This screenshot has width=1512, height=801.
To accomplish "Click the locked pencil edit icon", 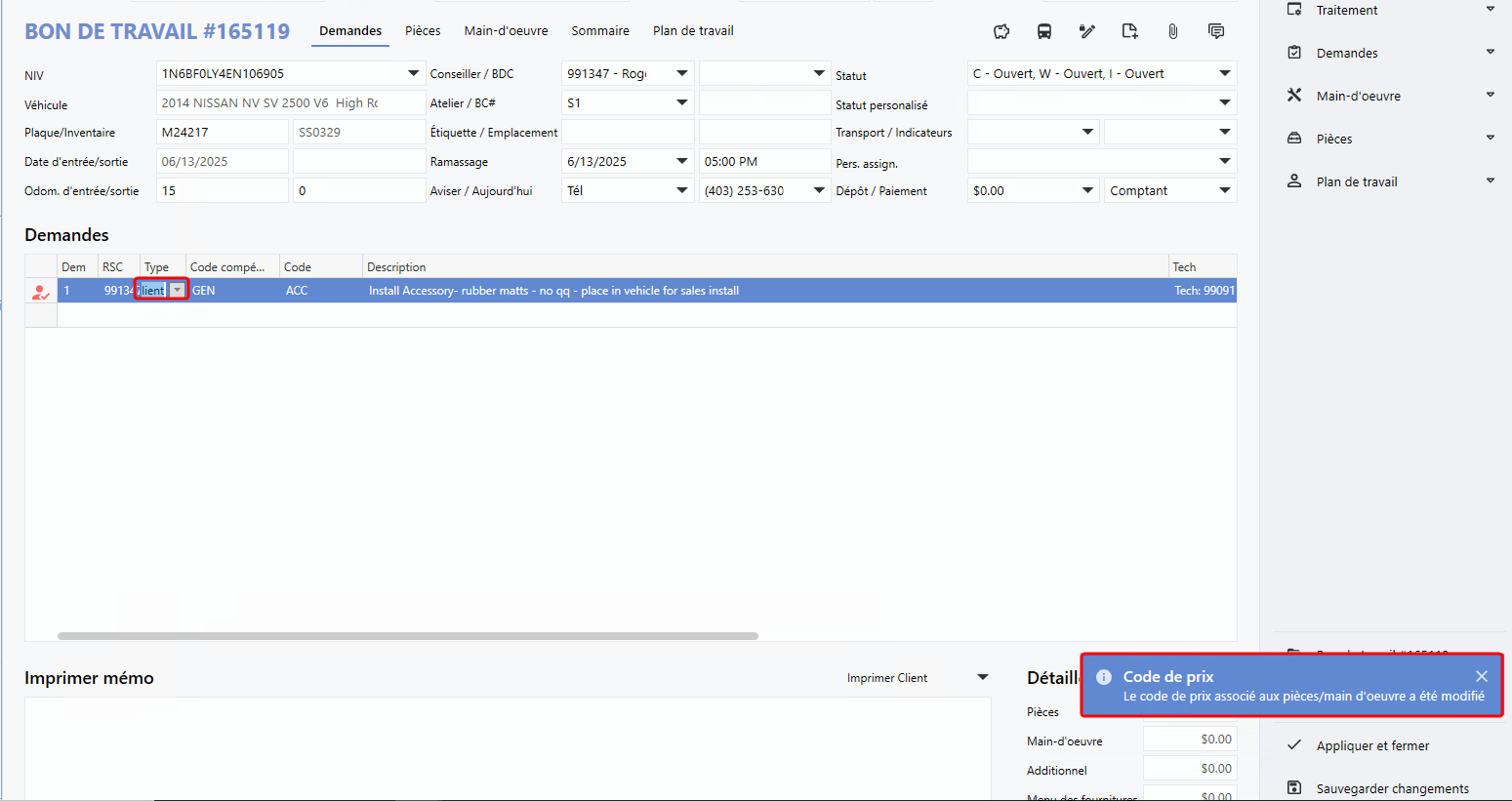I will (1086, 31).
